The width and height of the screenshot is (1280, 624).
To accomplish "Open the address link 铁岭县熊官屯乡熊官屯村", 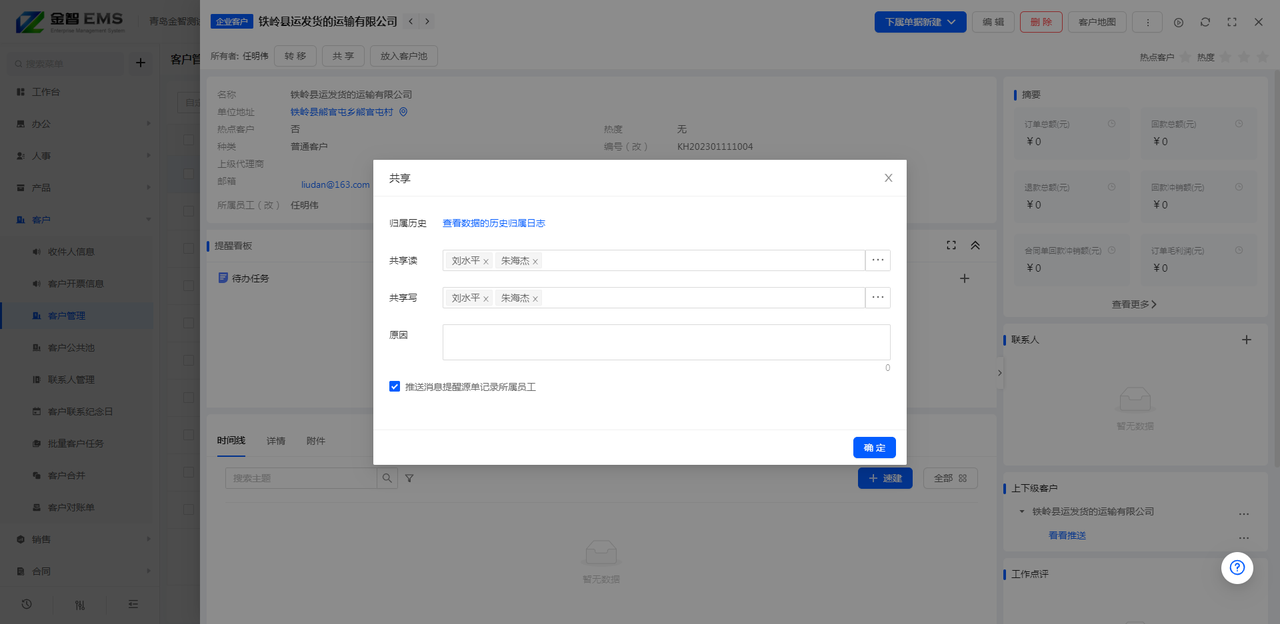I will 342,112.
